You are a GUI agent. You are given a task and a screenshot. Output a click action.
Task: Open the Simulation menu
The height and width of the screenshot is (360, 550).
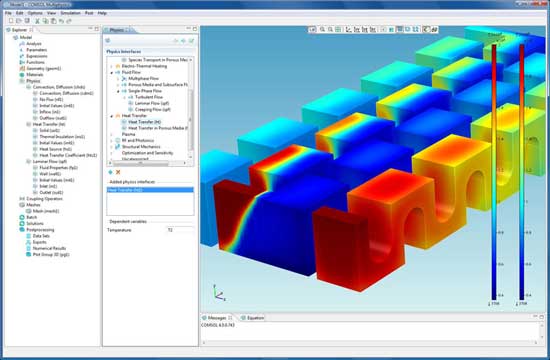[x=71, y=13]
